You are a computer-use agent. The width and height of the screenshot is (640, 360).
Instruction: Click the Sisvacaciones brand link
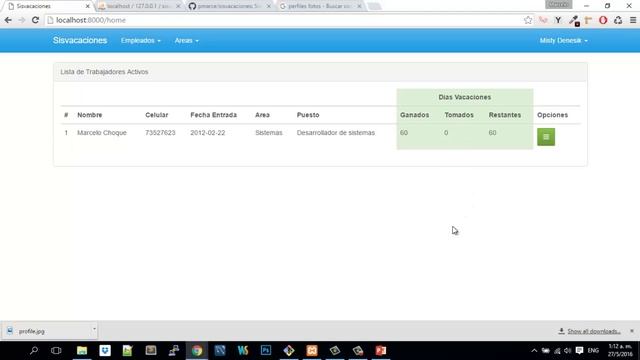pyautogui.click(x=80, y=40)
